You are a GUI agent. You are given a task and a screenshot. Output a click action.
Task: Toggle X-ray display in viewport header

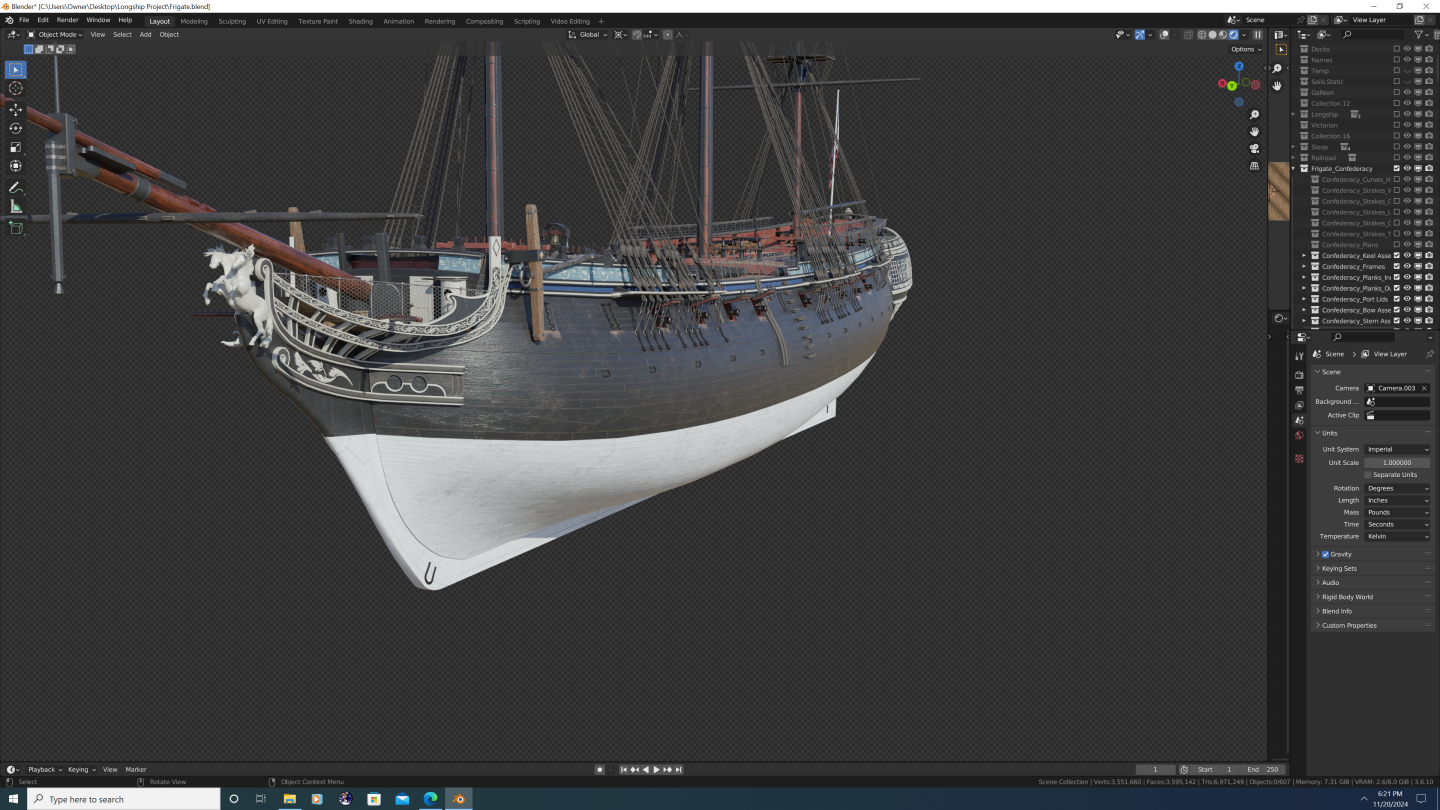click(1188, 35)
